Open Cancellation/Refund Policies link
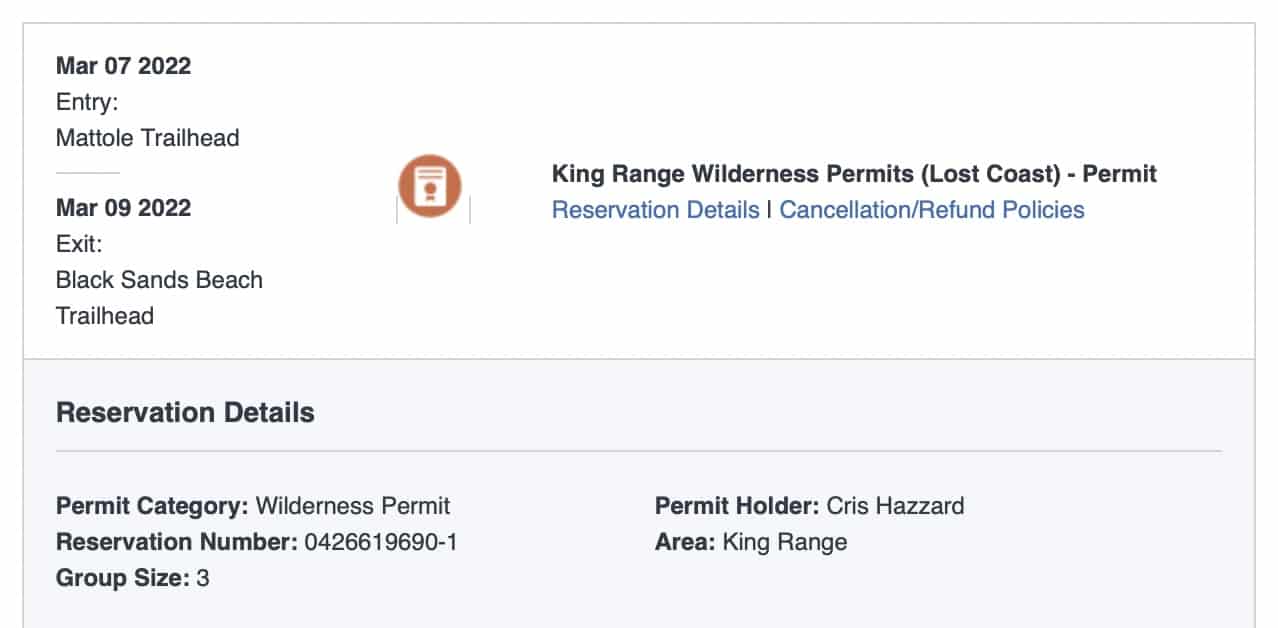The height and width of the screenshot is (628, 1278). (931, 210)
